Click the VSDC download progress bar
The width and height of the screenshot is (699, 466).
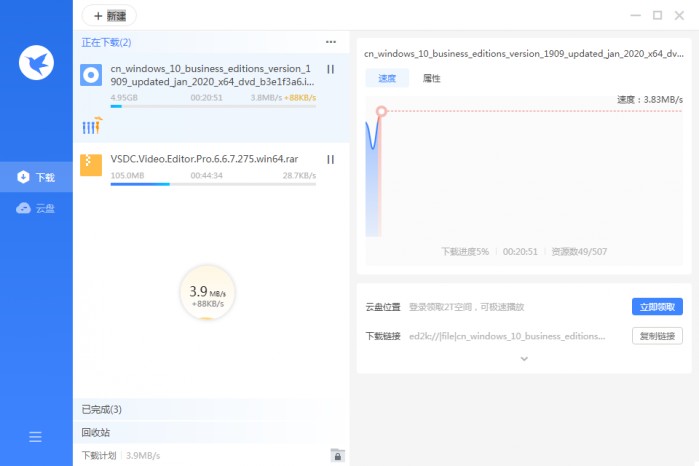tap(213, 184)
